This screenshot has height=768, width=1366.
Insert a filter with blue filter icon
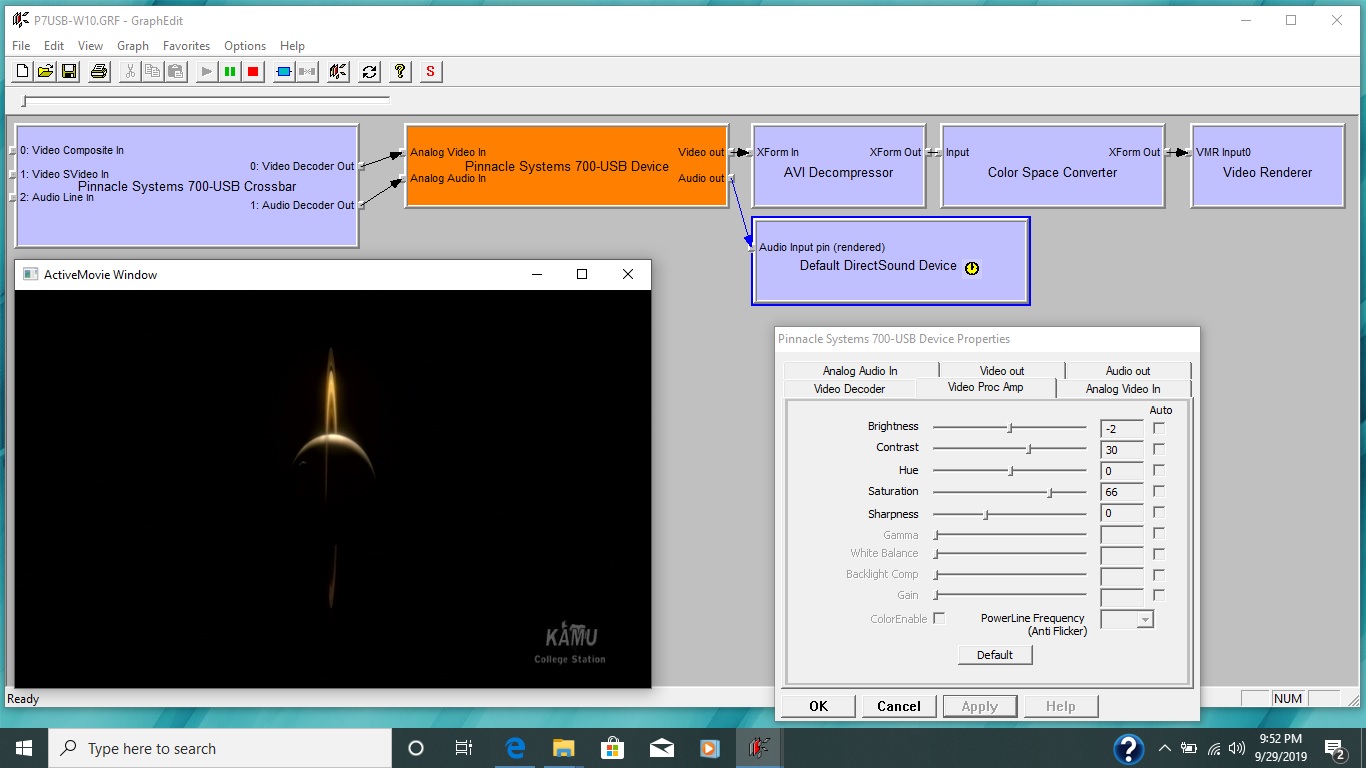click(284, 71)
